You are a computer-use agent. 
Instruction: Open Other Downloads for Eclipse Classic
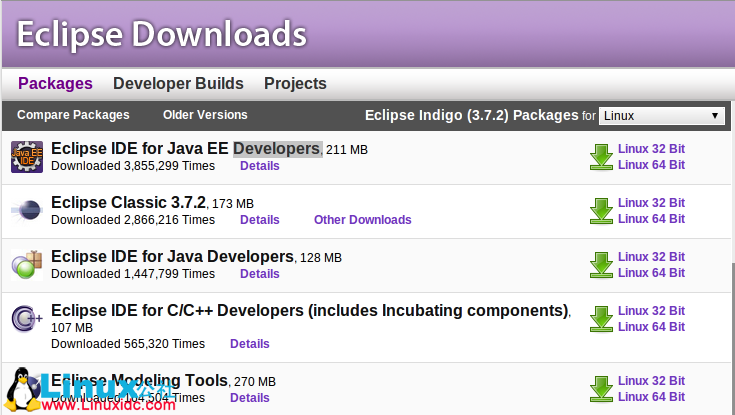[362, 219]
